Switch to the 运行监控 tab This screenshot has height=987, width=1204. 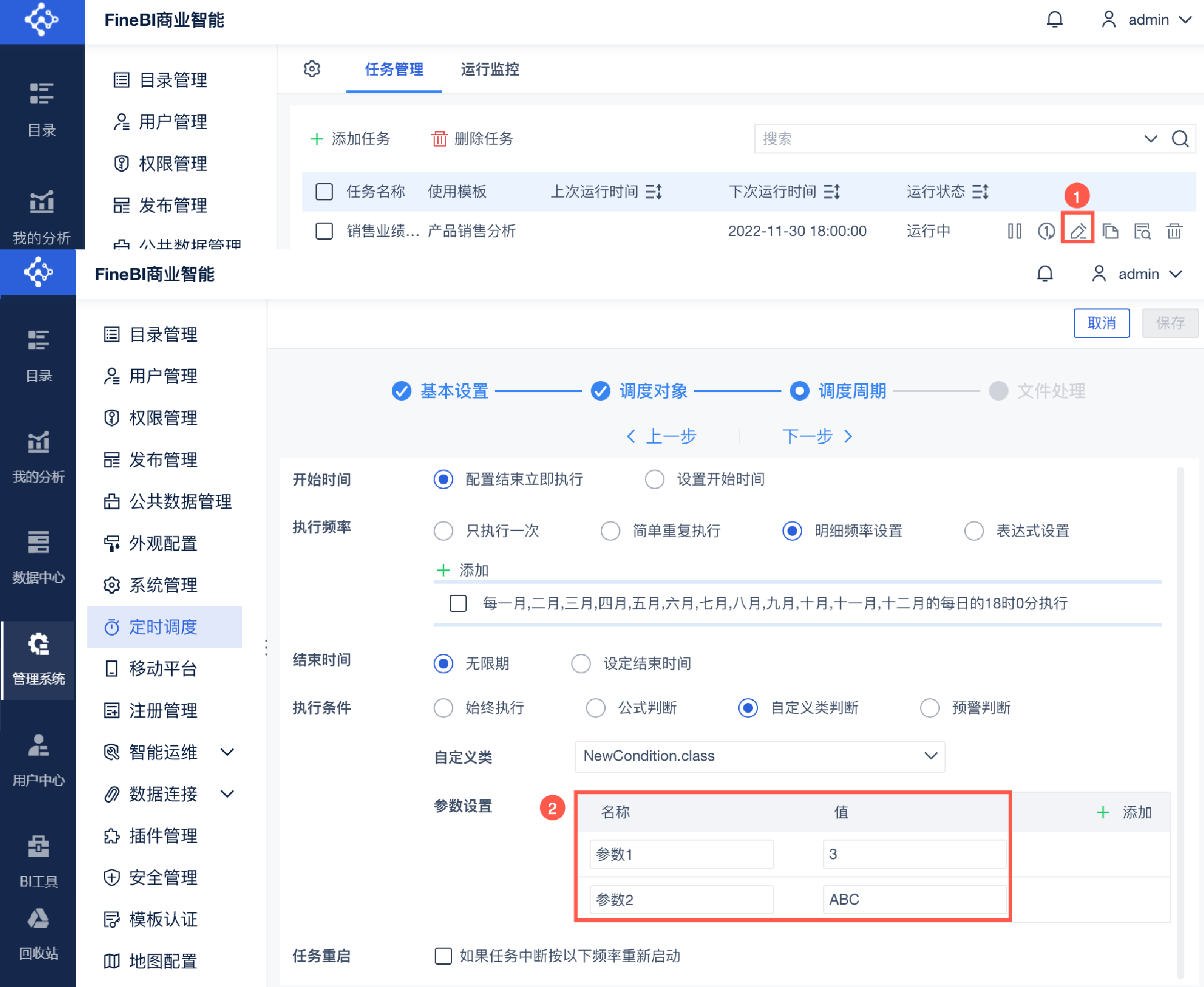click(490, 69)
